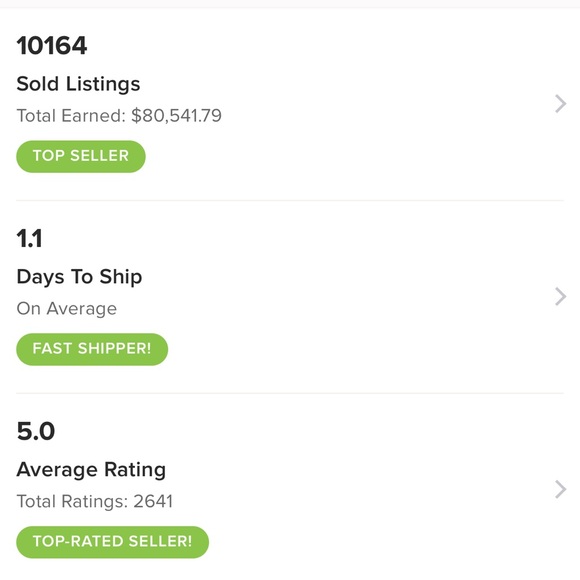
Task: Tap the FAST SHIPPER! badge
Action: tap(92, 349)
